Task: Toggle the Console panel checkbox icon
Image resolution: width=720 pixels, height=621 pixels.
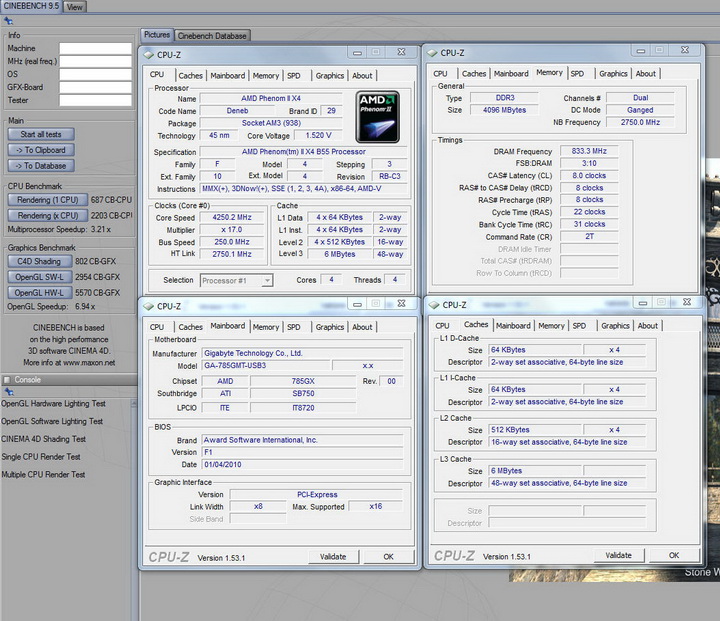Action: click(x=7, y=380)
